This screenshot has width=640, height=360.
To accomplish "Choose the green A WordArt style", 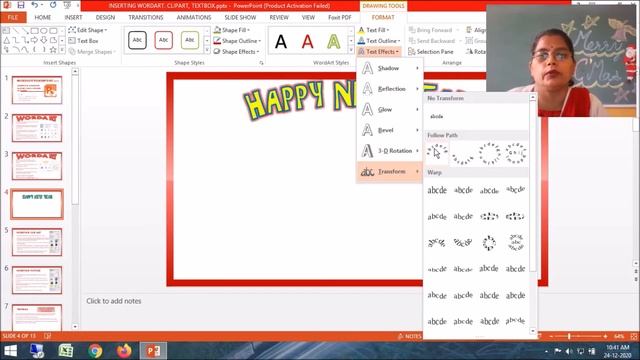I will click(333, 42).
